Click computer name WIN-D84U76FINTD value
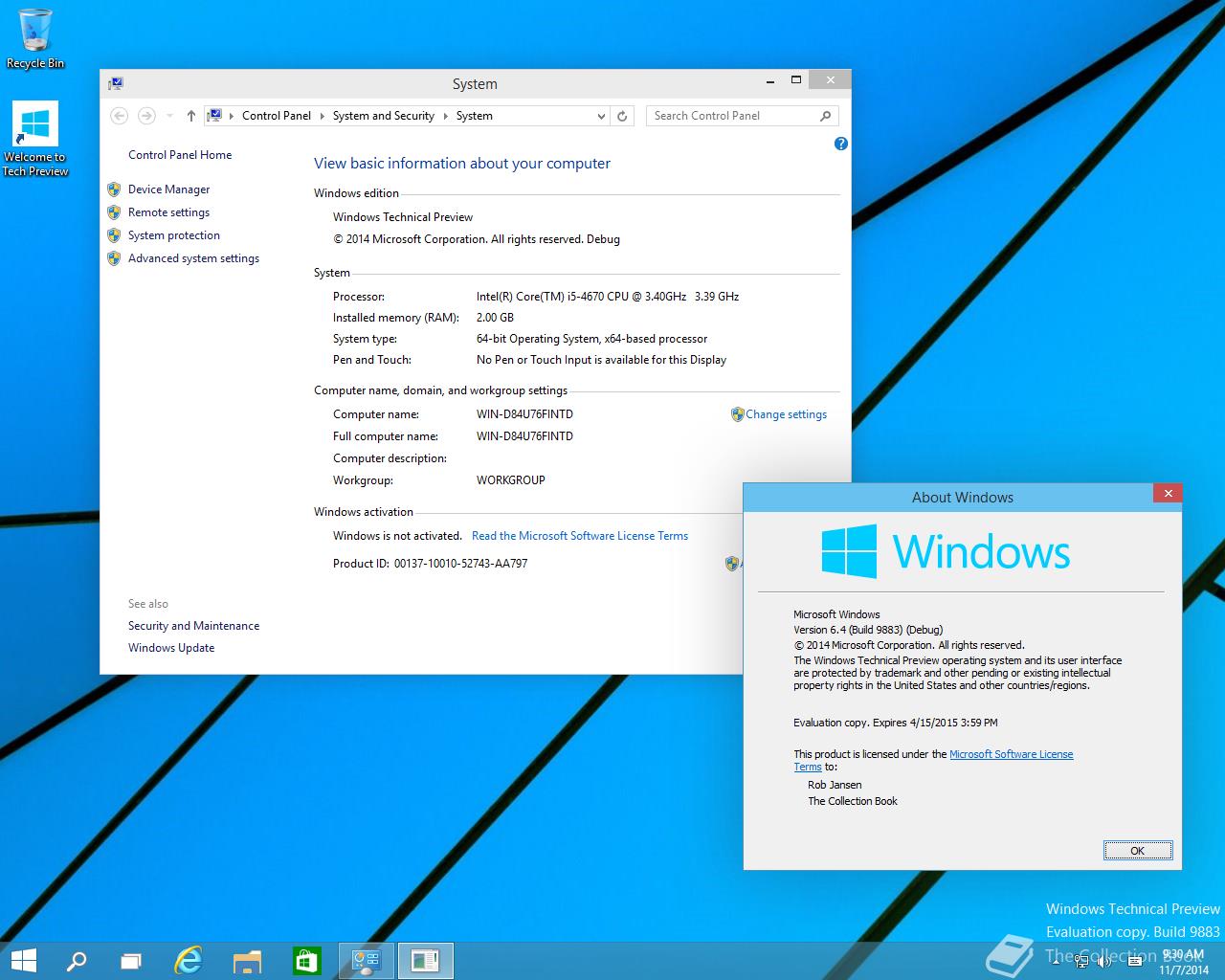1225x980 pixels. (524, 414)
